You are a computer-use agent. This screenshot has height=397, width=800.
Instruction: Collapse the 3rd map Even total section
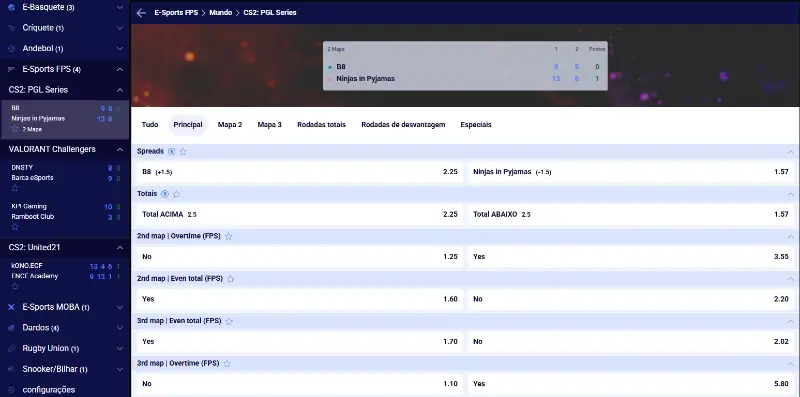click(x=791, y=321)
